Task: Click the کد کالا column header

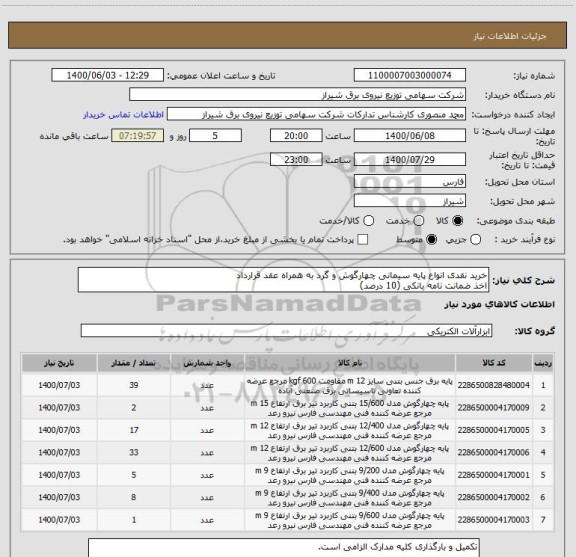Action: (494, 363)
